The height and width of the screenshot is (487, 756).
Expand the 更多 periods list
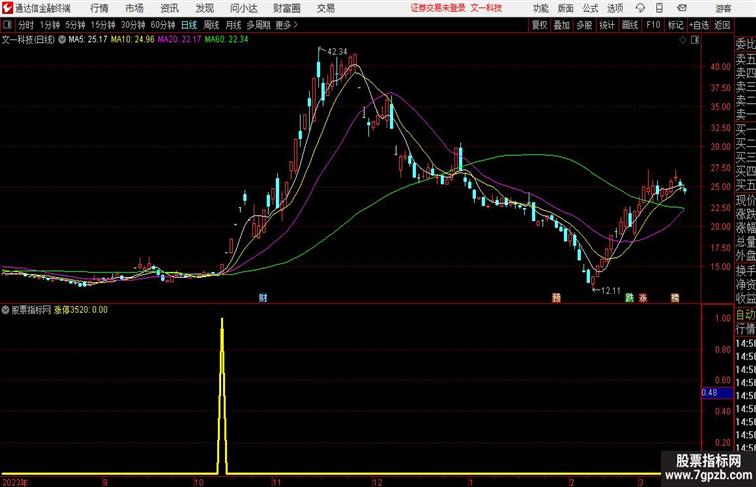pos(286,25)
